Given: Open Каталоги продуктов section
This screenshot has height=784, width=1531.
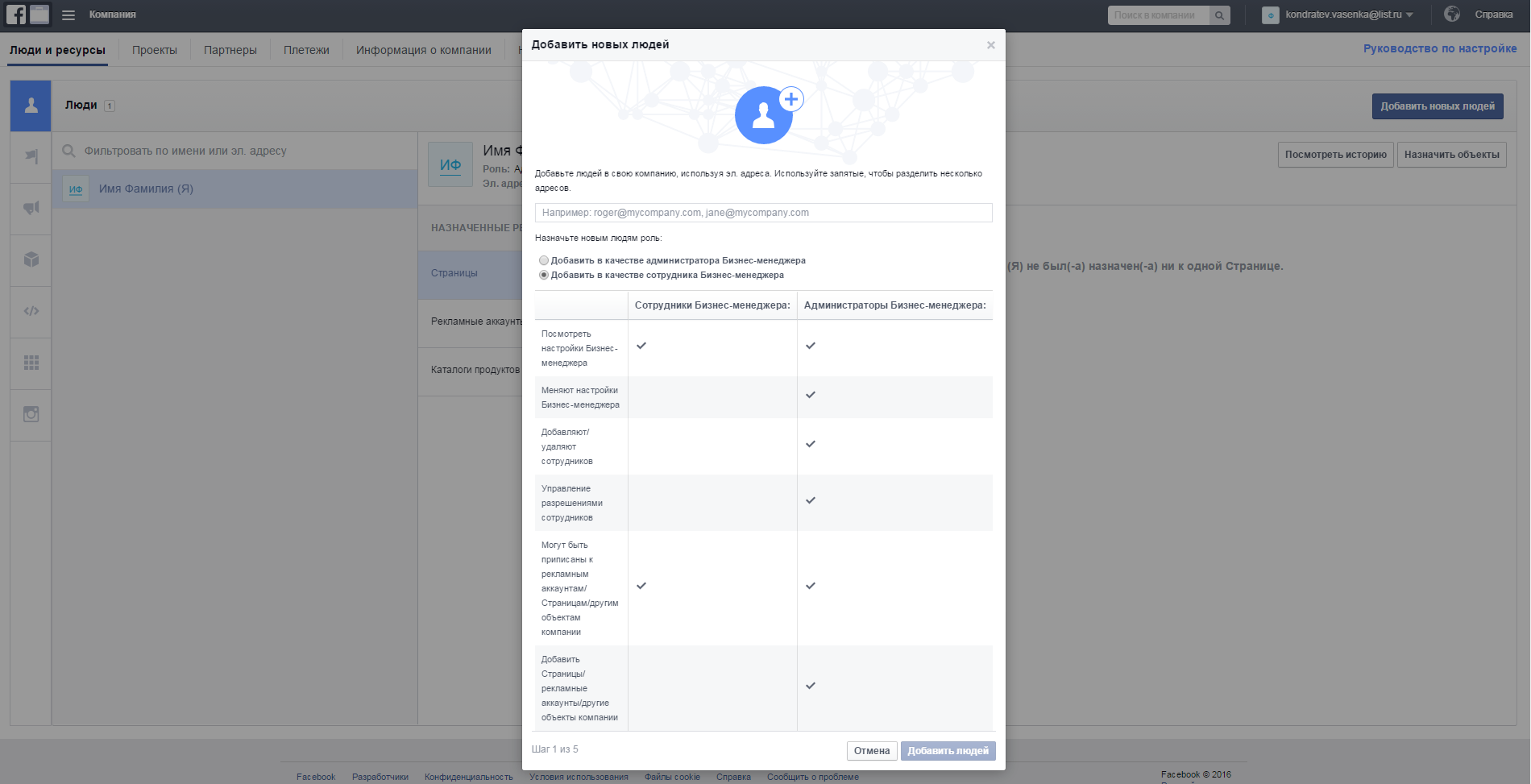Looking at the screenshot, I should tap(470, 371).
